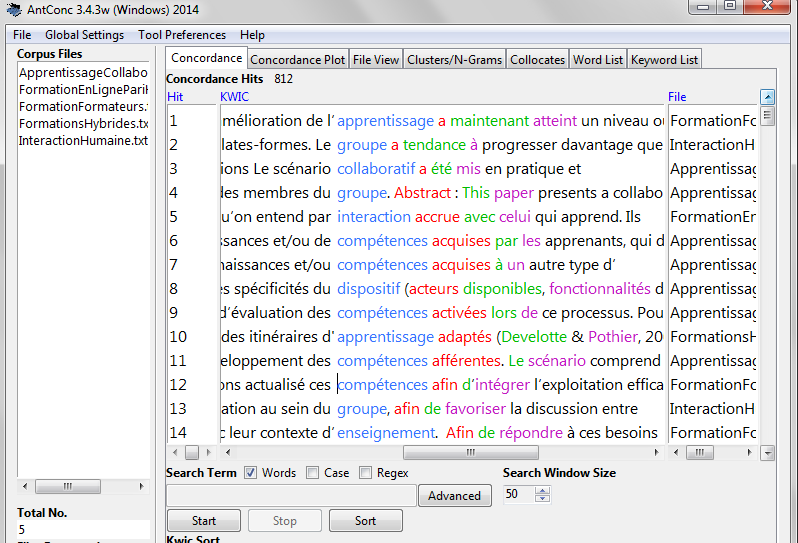
Task: Click right arrow of Corpus Files scrollbar
Action: pos(141,487)
